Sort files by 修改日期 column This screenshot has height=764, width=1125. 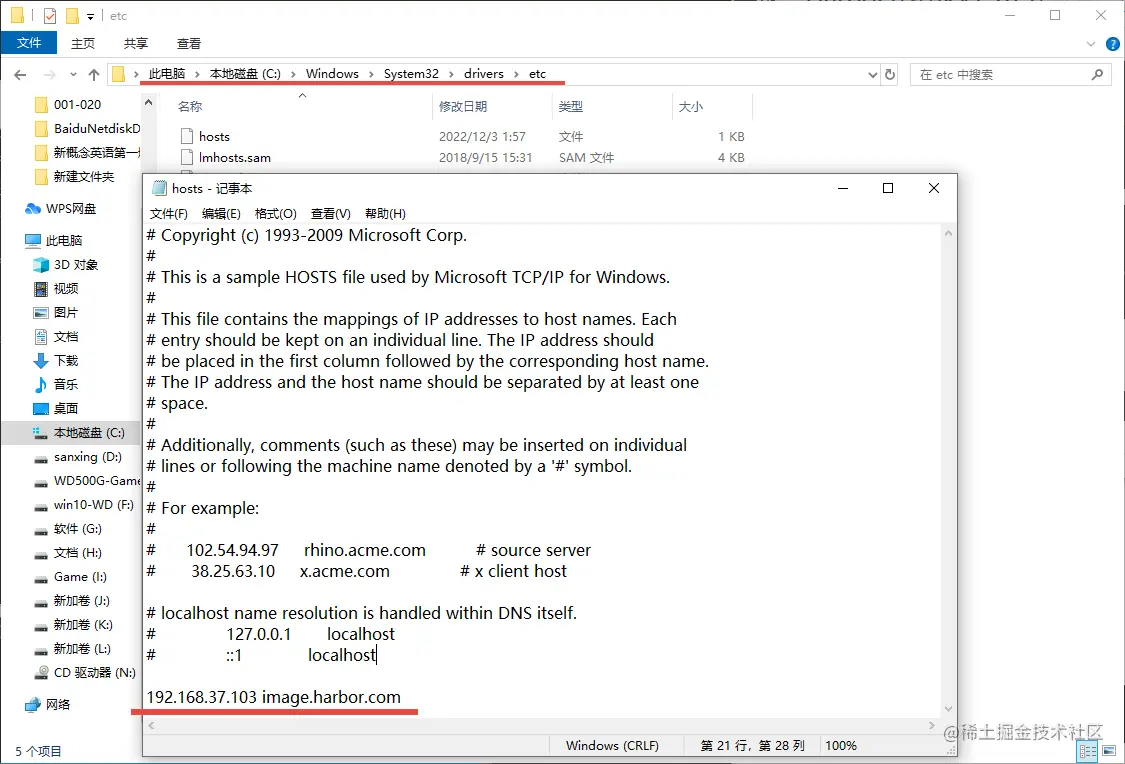(463, 106)
